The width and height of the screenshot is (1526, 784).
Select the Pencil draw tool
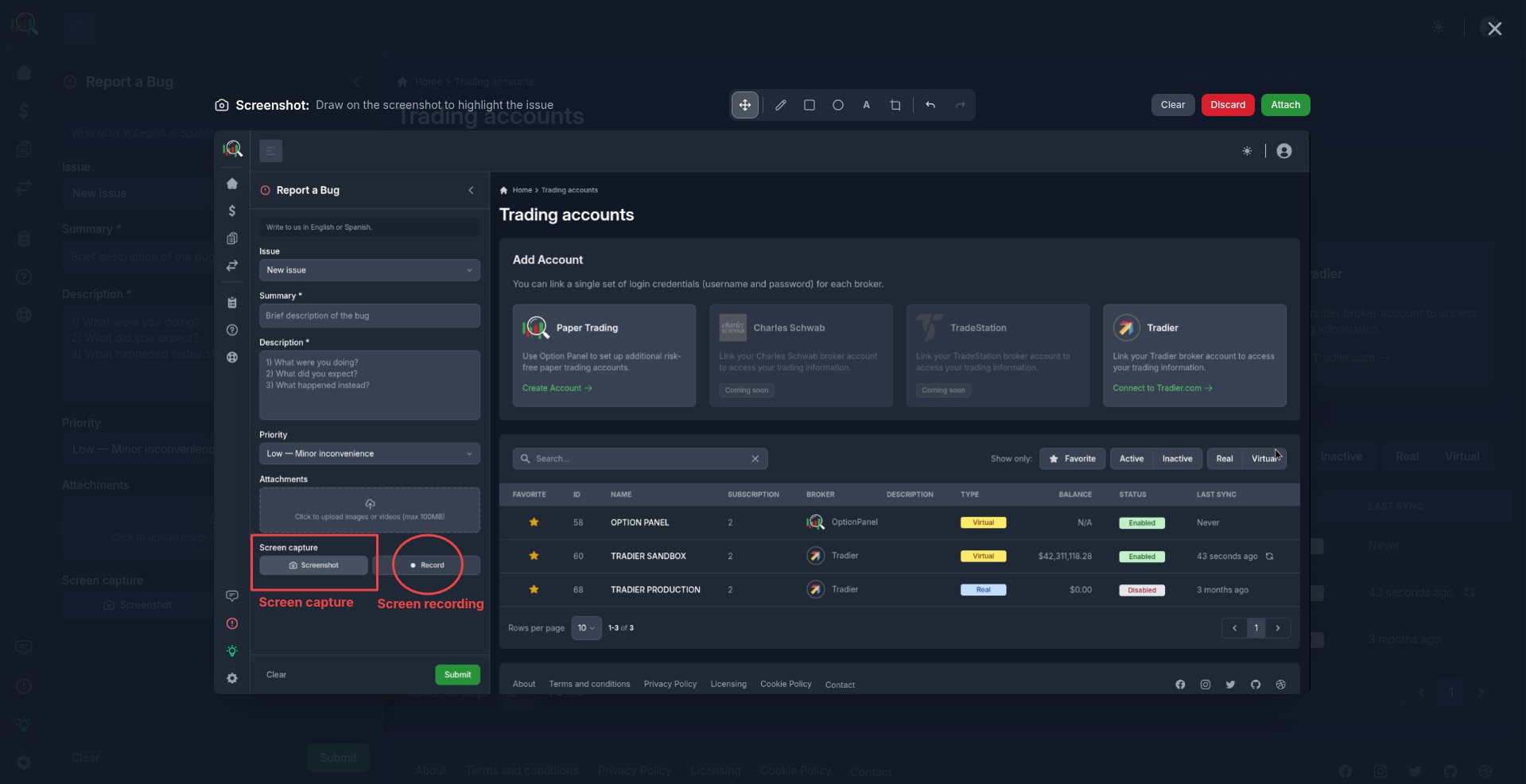pos(781,105)
